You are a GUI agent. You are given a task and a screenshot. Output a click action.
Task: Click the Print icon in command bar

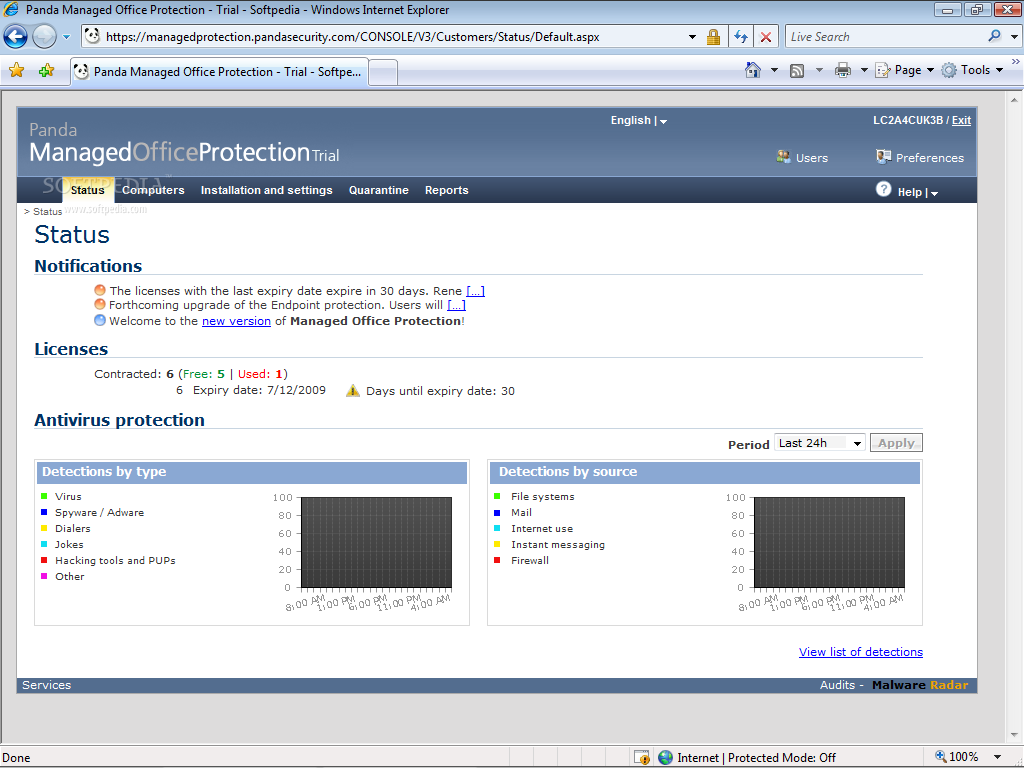(843, 71)
